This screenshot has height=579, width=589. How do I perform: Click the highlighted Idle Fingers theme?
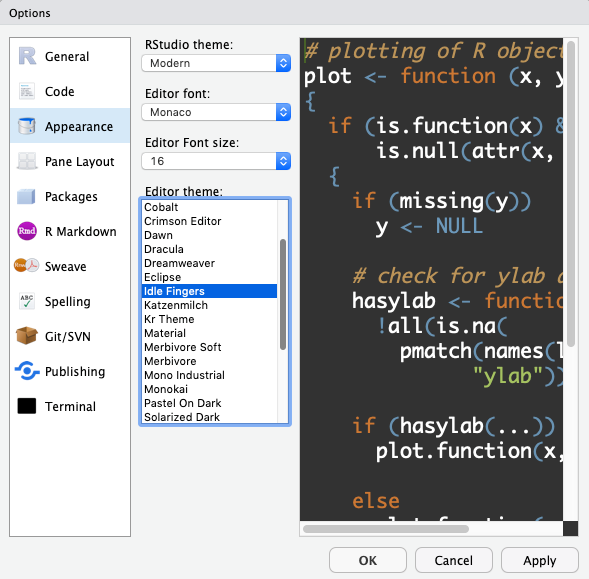tap(210, 291)
